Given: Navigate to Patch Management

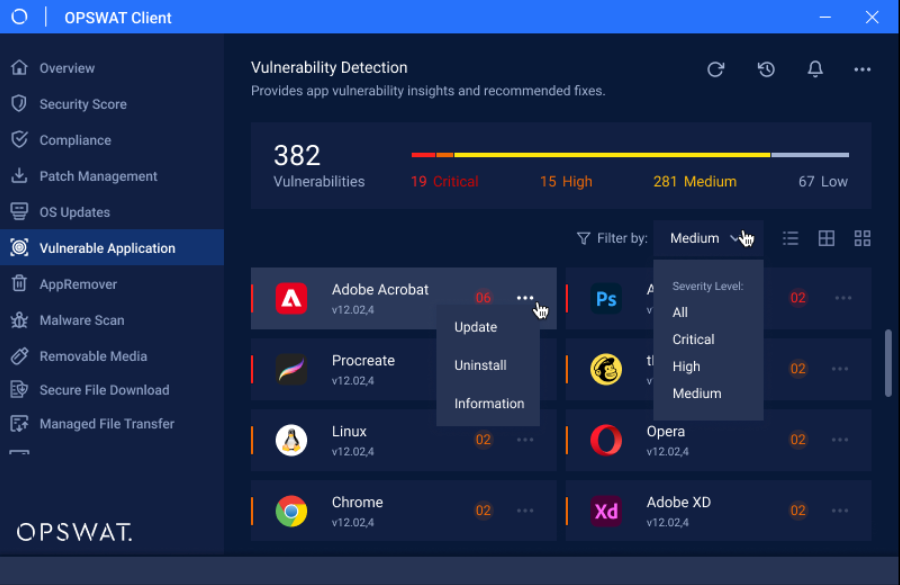Looking at the screenshot, I should click(x=112, y=176).
